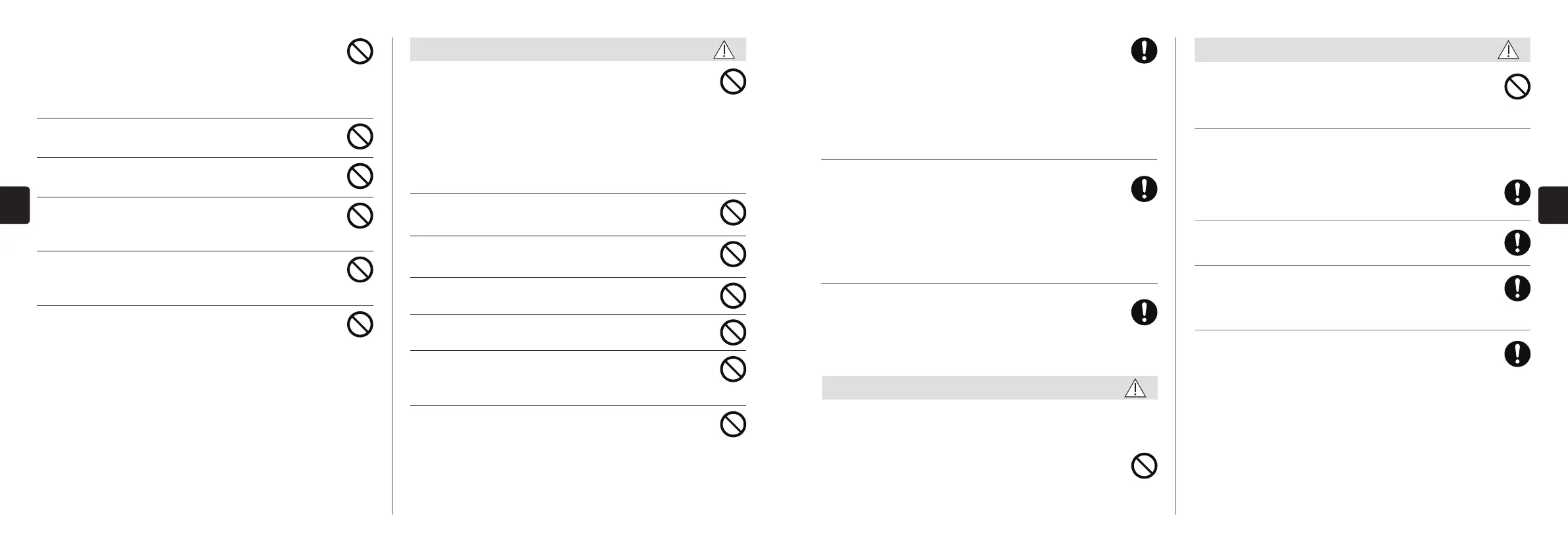The height and width of the screenshot is (541, 1568).
Task: Click the topmost exclamation icon in the third column
Action: pos(1144,51)
